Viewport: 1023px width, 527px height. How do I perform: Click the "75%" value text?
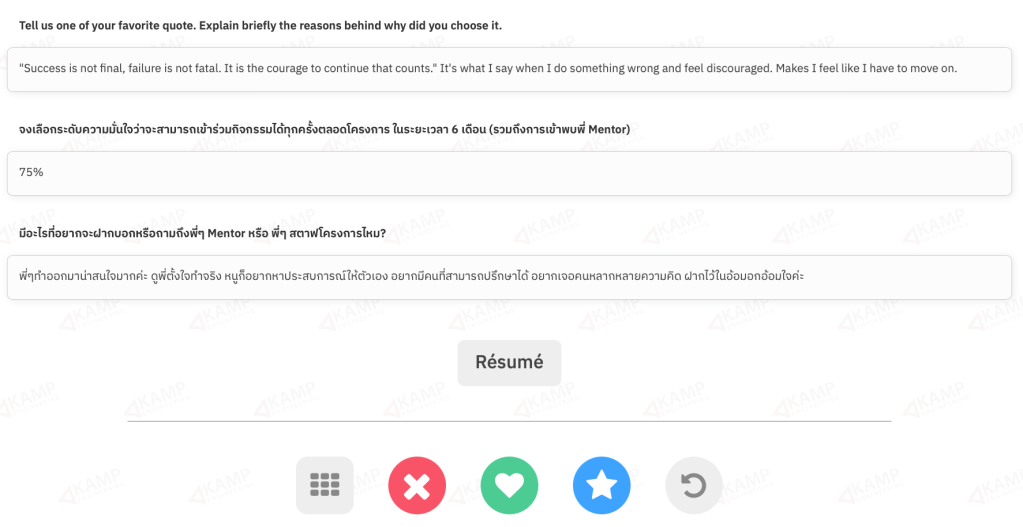31,173
